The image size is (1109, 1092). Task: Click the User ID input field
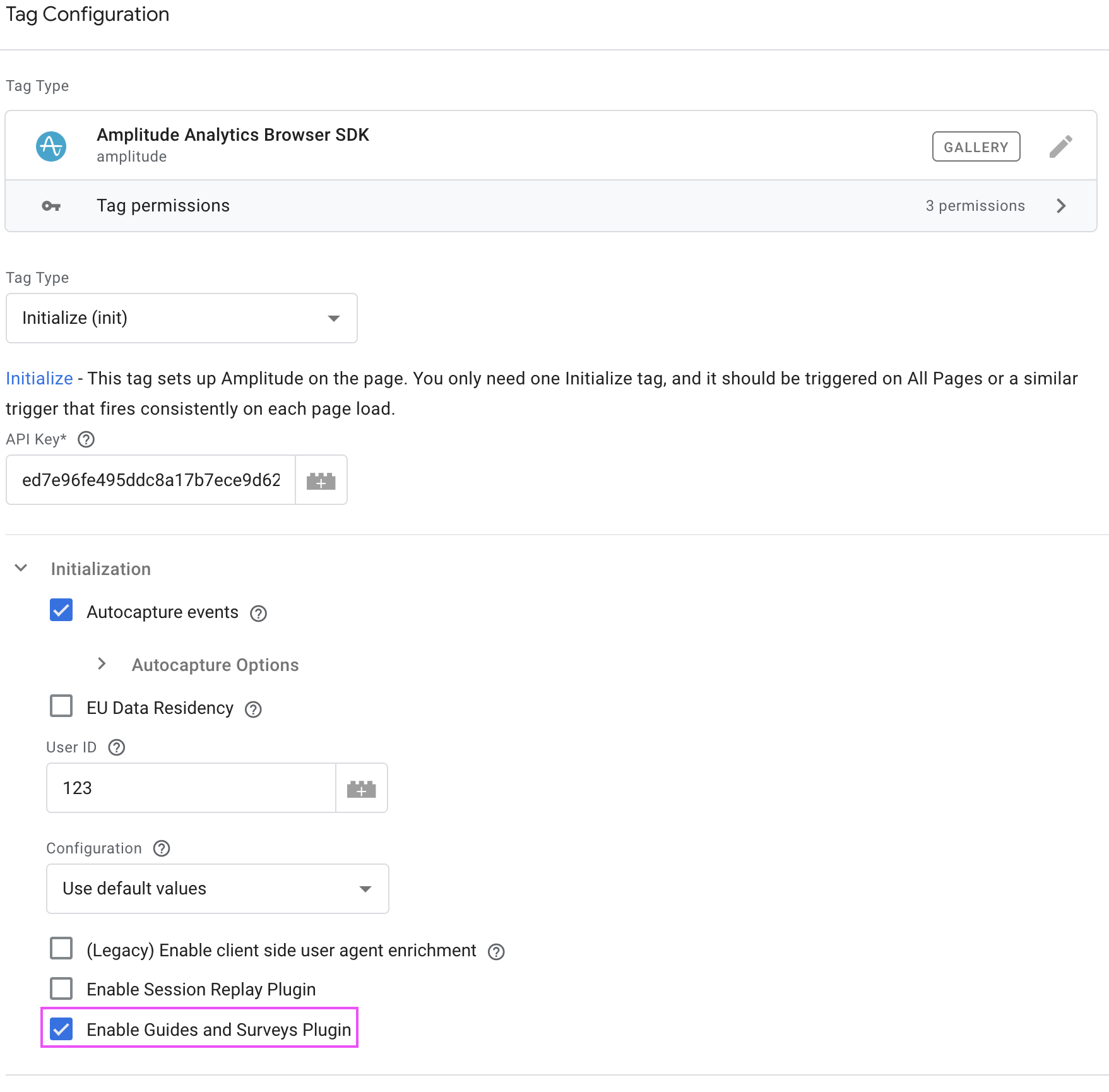[189, 788]
